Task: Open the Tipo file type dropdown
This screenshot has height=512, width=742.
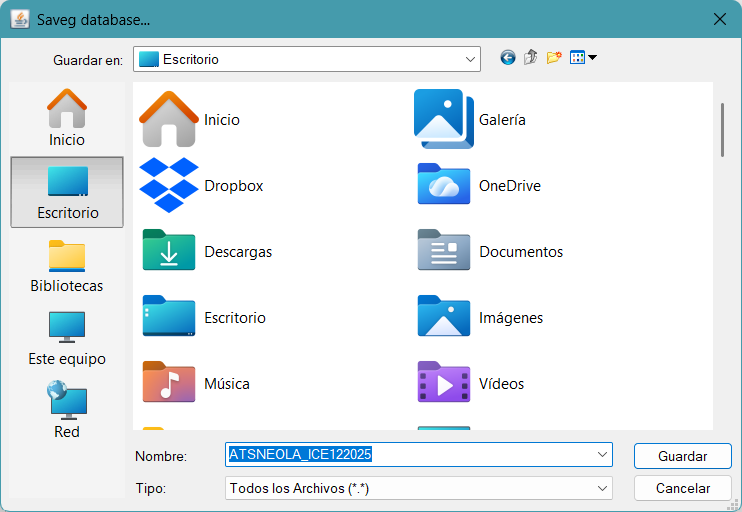Action: point(602,488)
